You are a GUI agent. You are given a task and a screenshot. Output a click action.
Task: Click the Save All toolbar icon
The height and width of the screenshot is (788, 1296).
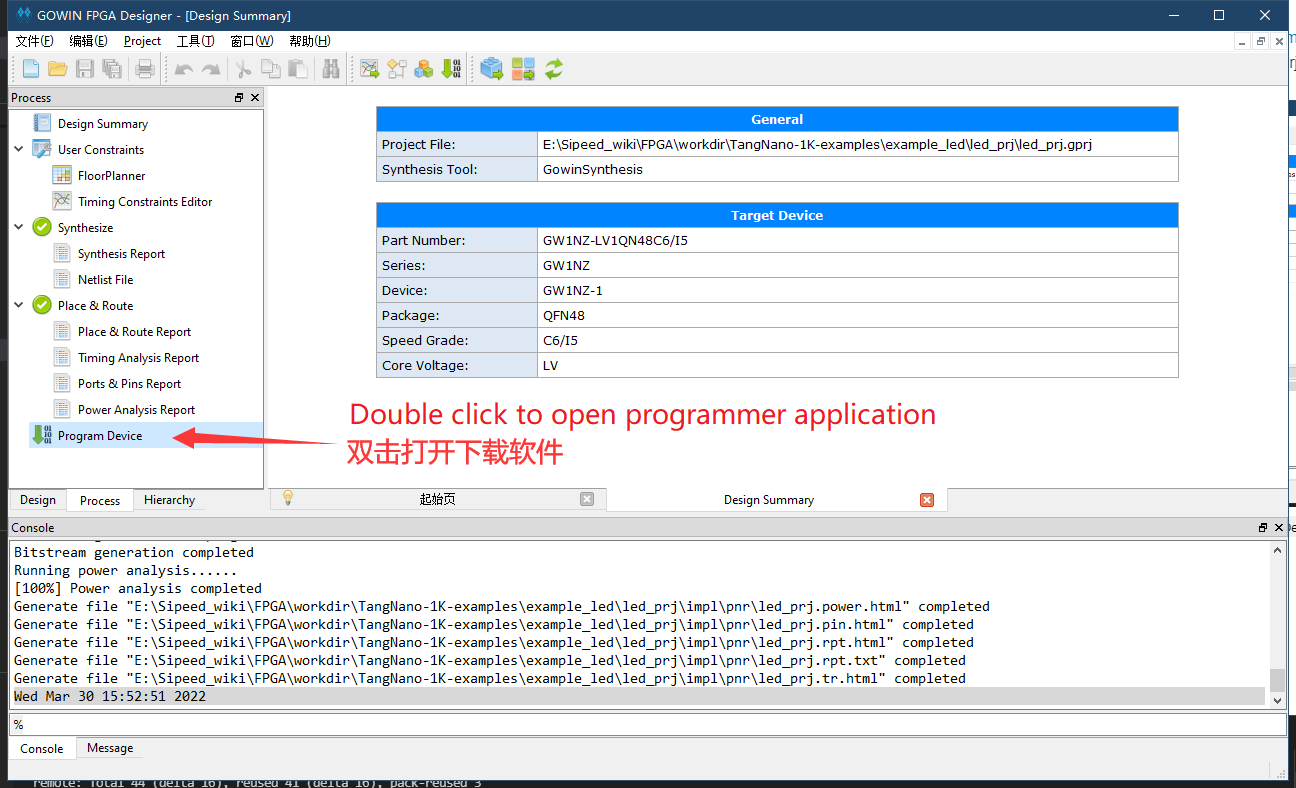click(x=112, y=69)
